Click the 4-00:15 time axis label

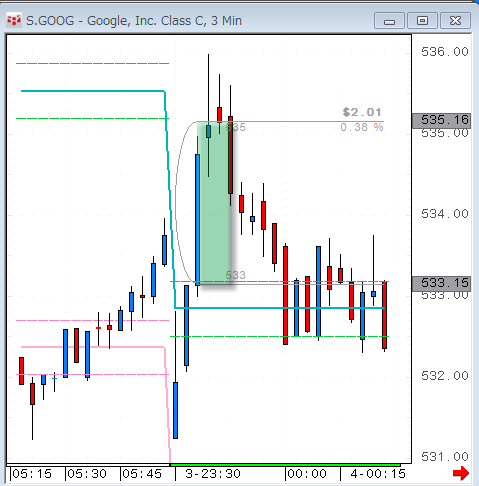click(378, 474)
